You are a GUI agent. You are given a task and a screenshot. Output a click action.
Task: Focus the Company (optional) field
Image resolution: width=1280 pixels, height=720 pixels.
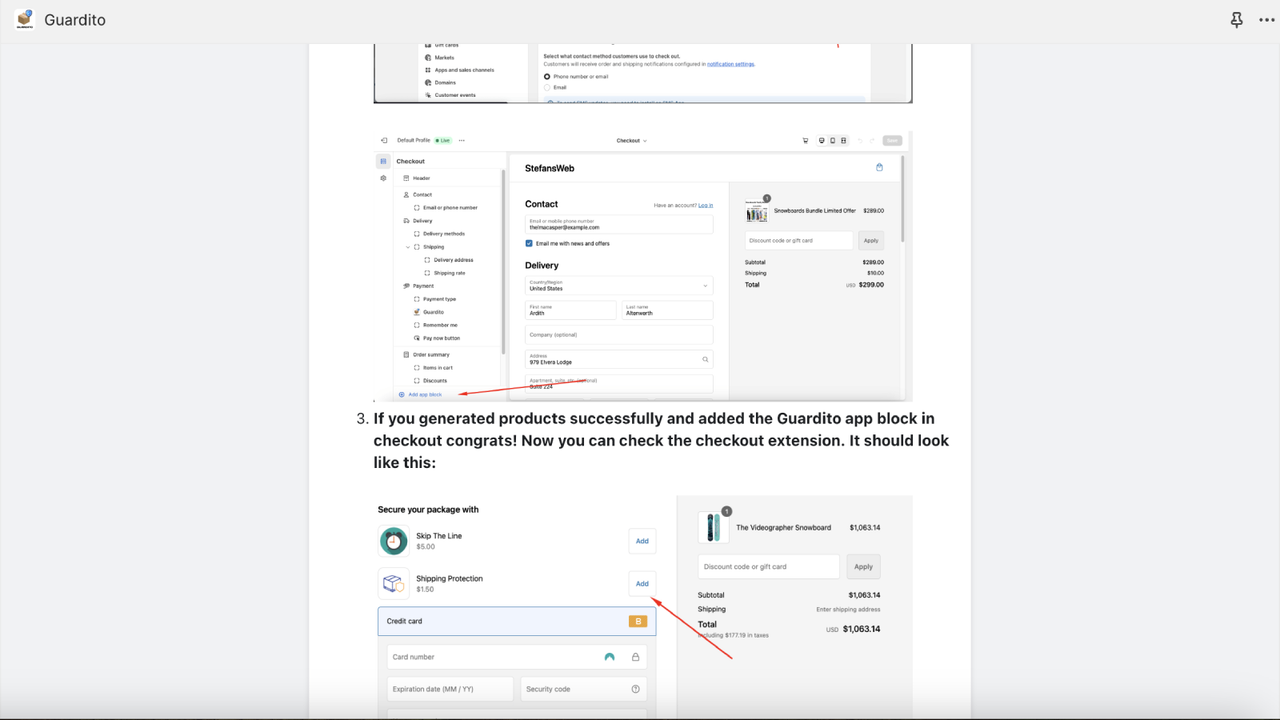click(619, 334)
